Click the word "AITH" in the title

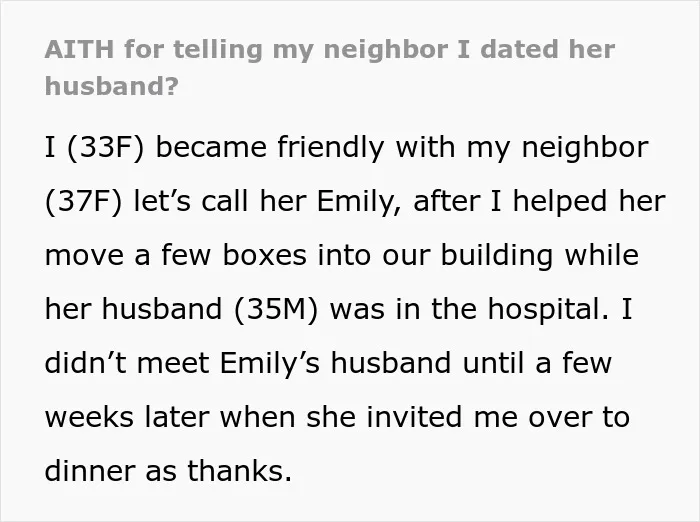point(79,49)
